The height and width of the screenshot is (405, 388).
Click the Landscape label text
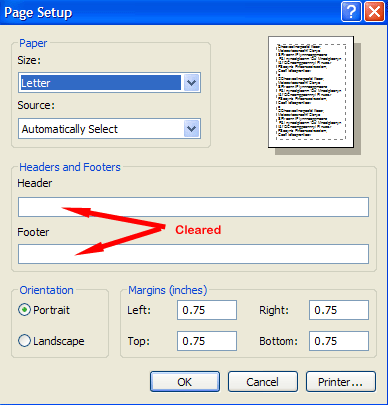[59, 341]
